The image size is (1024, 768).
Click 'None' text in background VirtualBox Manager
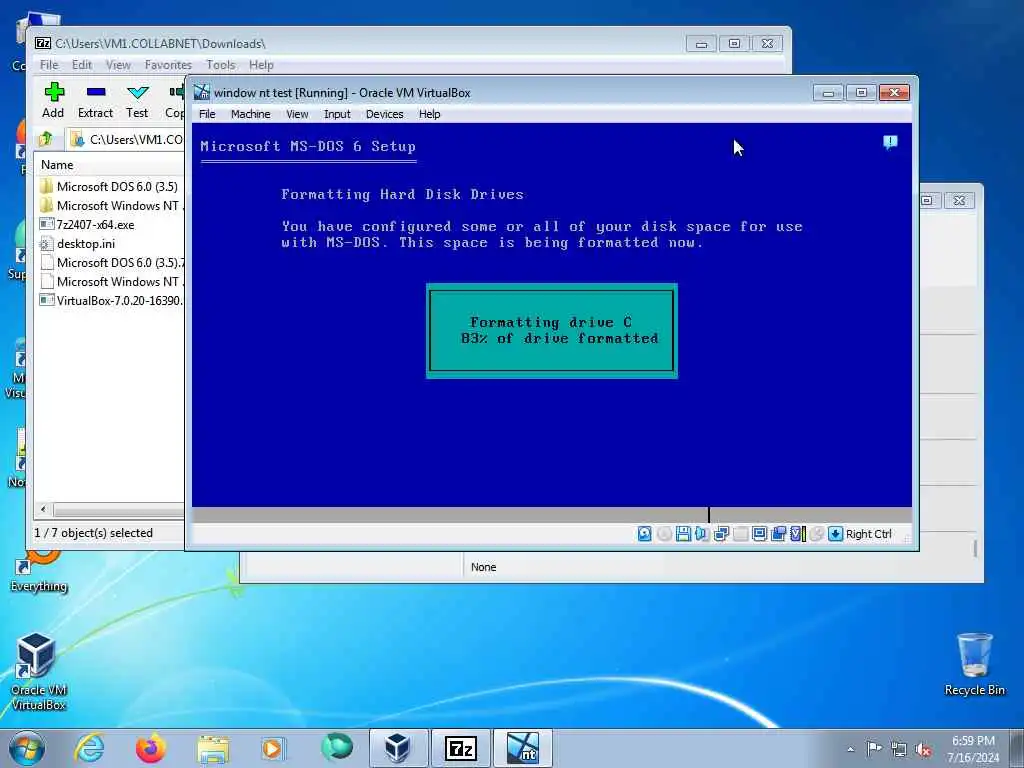[484, 567]
